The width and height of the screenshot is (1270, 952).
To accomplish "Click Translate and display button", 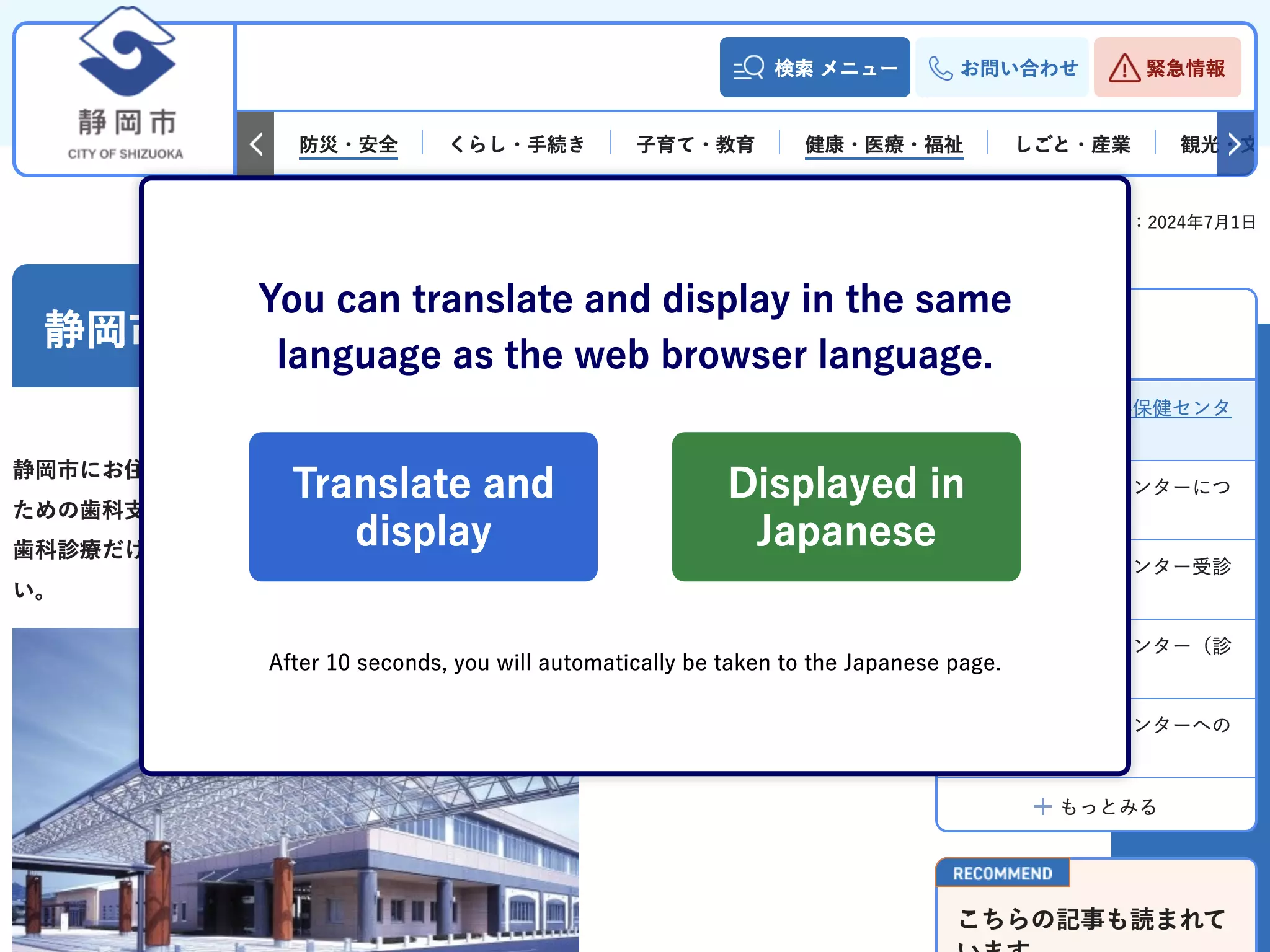I will pyautogui.click(x=424, y=506).
